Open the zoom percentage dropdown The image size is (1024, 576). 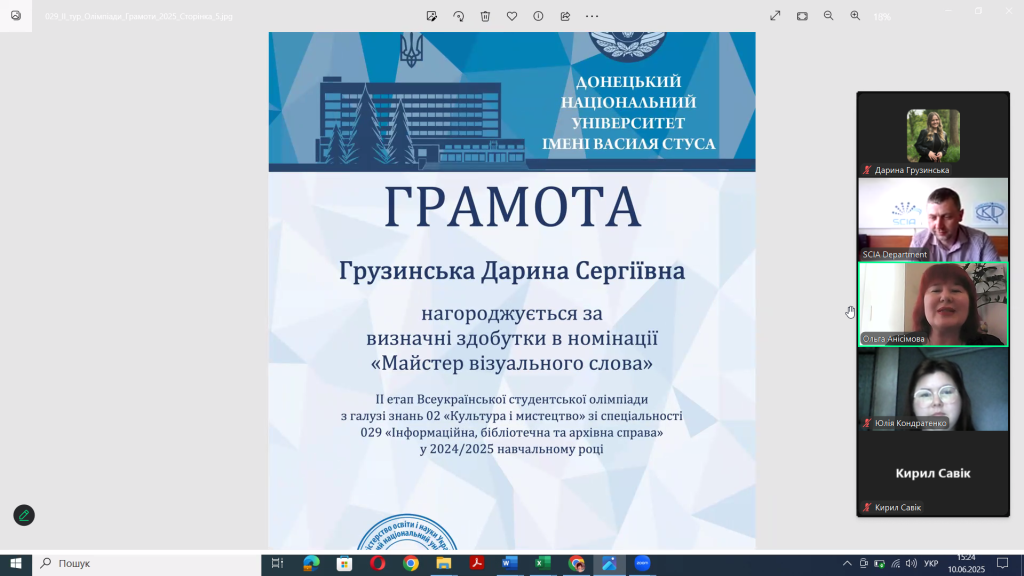[x=882, y=16]
